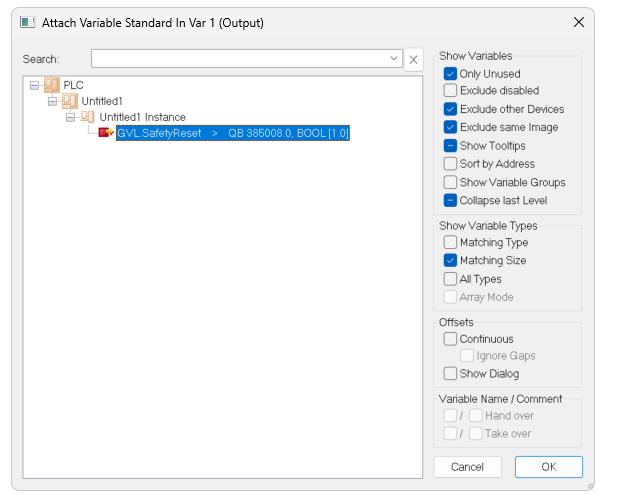The height and width of the screenshot is (495, 619).
Task: Enable Show Variable Groups checkbox
Action: pyautogui.click(x=450, y=182)
